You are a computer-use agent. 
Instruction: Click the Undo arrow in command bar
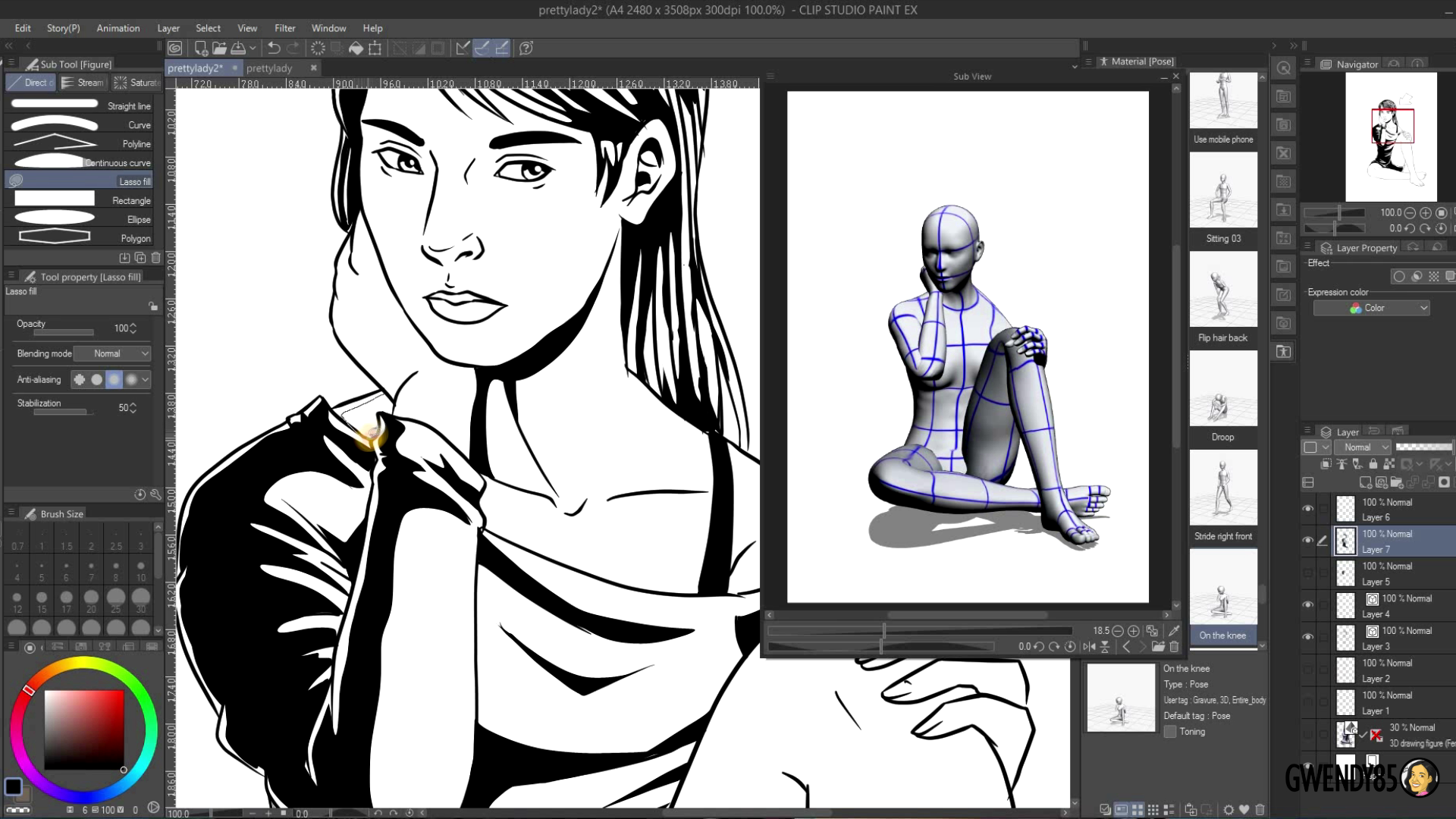[x=274, y=49]
